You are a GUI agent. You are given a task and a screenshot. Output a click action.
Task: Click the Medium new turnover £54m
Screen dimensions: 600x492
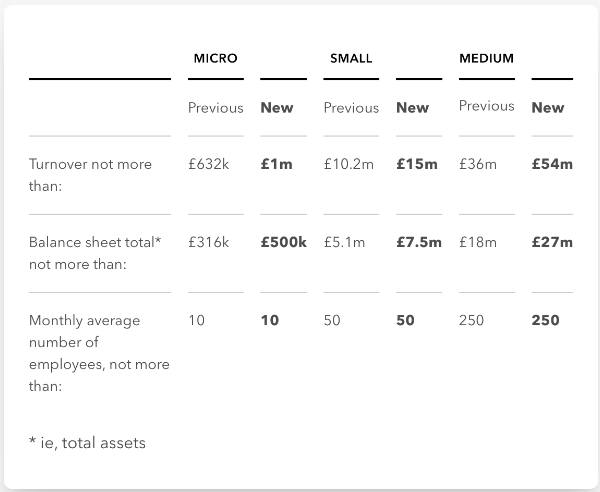552,164
